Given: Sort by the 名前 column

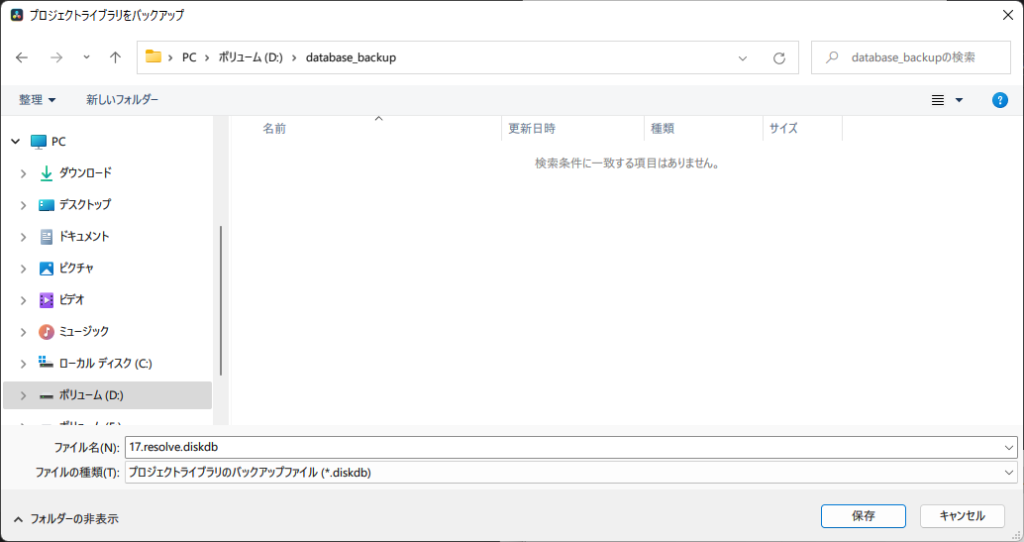Looking at the screenshot, I should coord(274,129).
